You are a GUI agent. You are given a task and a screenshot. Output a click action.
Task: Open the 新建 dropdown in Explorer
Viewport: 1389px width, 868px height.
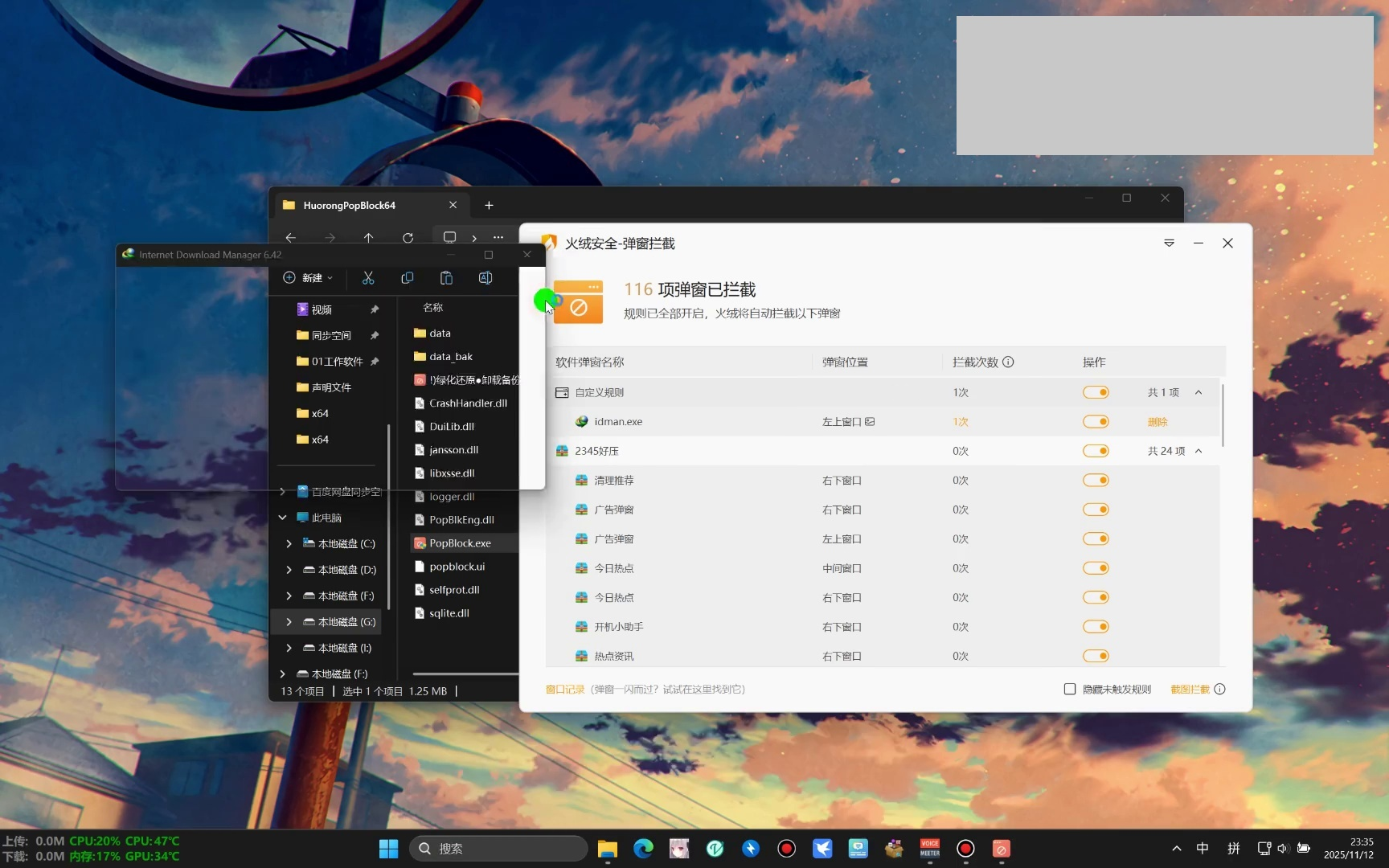[x=309, y=278]
